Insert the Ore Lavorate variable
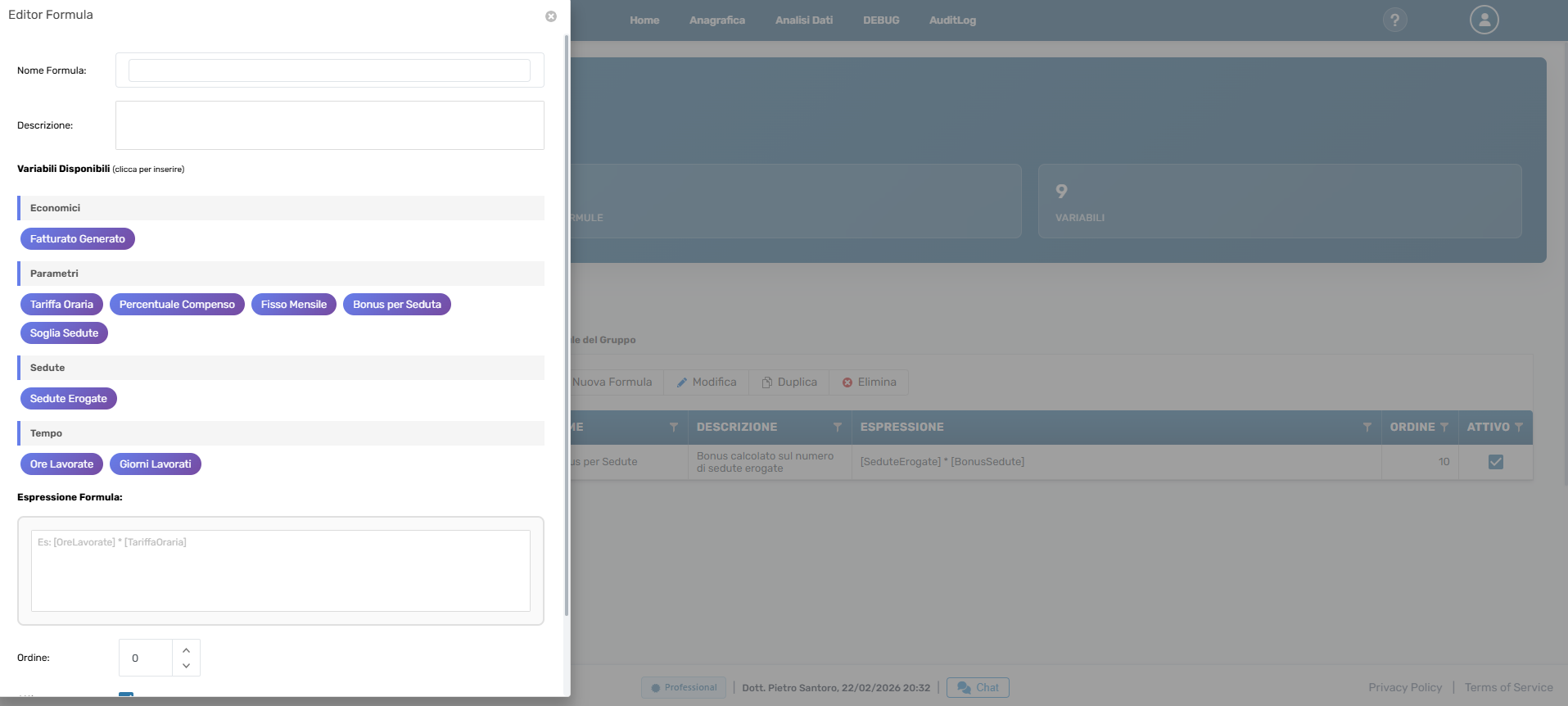This screenshot has height=706, width=1568. click(x=61, y=464)
